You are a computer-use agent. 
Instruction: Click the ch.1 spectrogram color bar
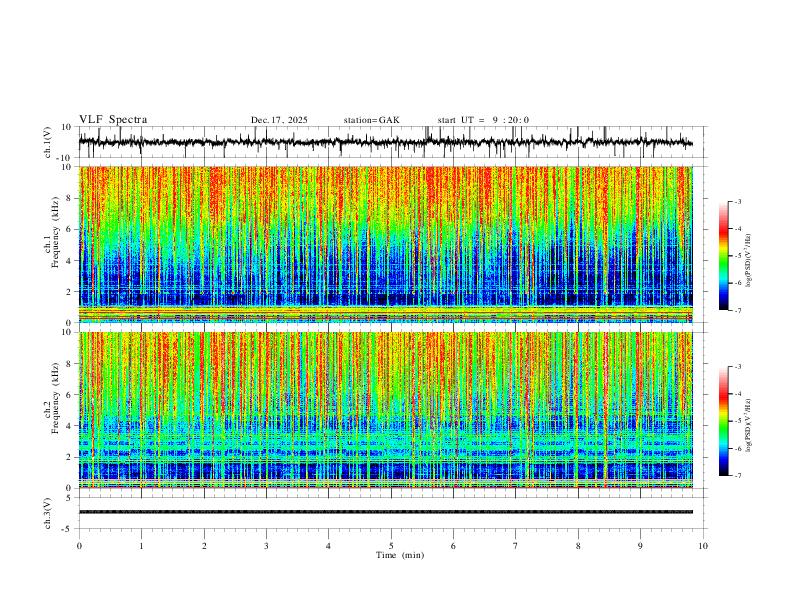coord(723,256)
